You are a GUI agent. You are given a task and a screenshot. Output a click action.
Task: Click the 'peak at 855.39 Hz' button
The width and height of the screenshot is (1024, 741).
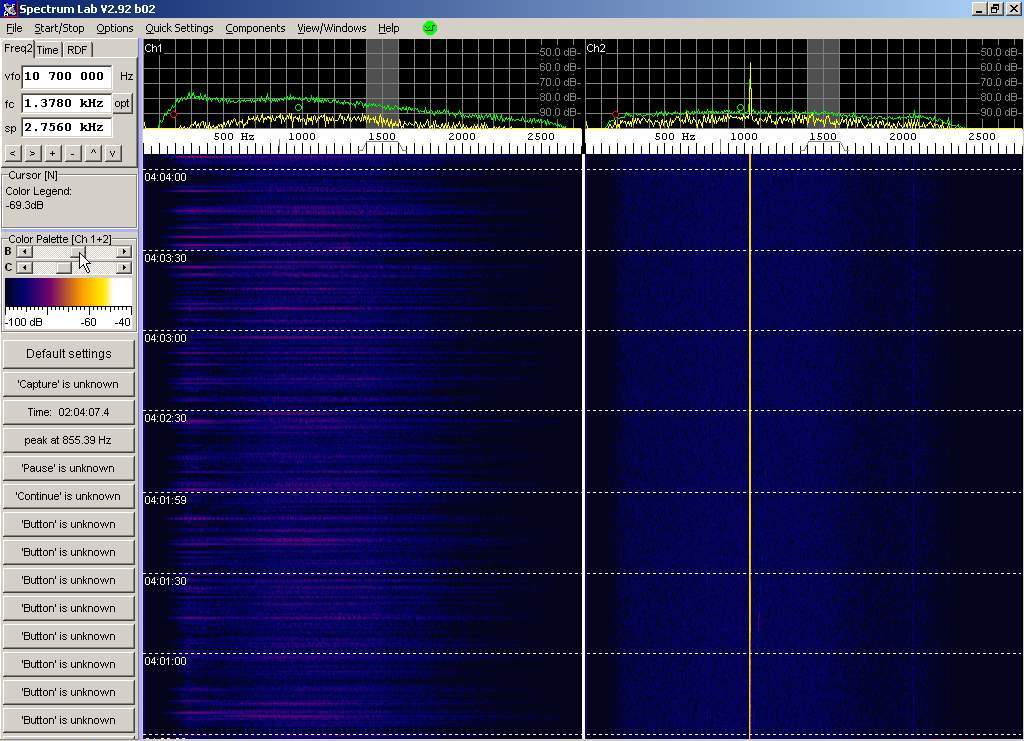(68, 440)
